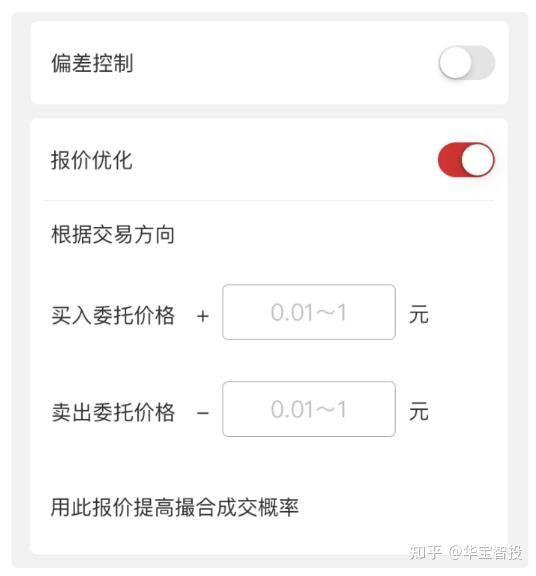This screenshot has height=576, width=536.
Task: Click the minus sign before sell price
Action: 203,413
